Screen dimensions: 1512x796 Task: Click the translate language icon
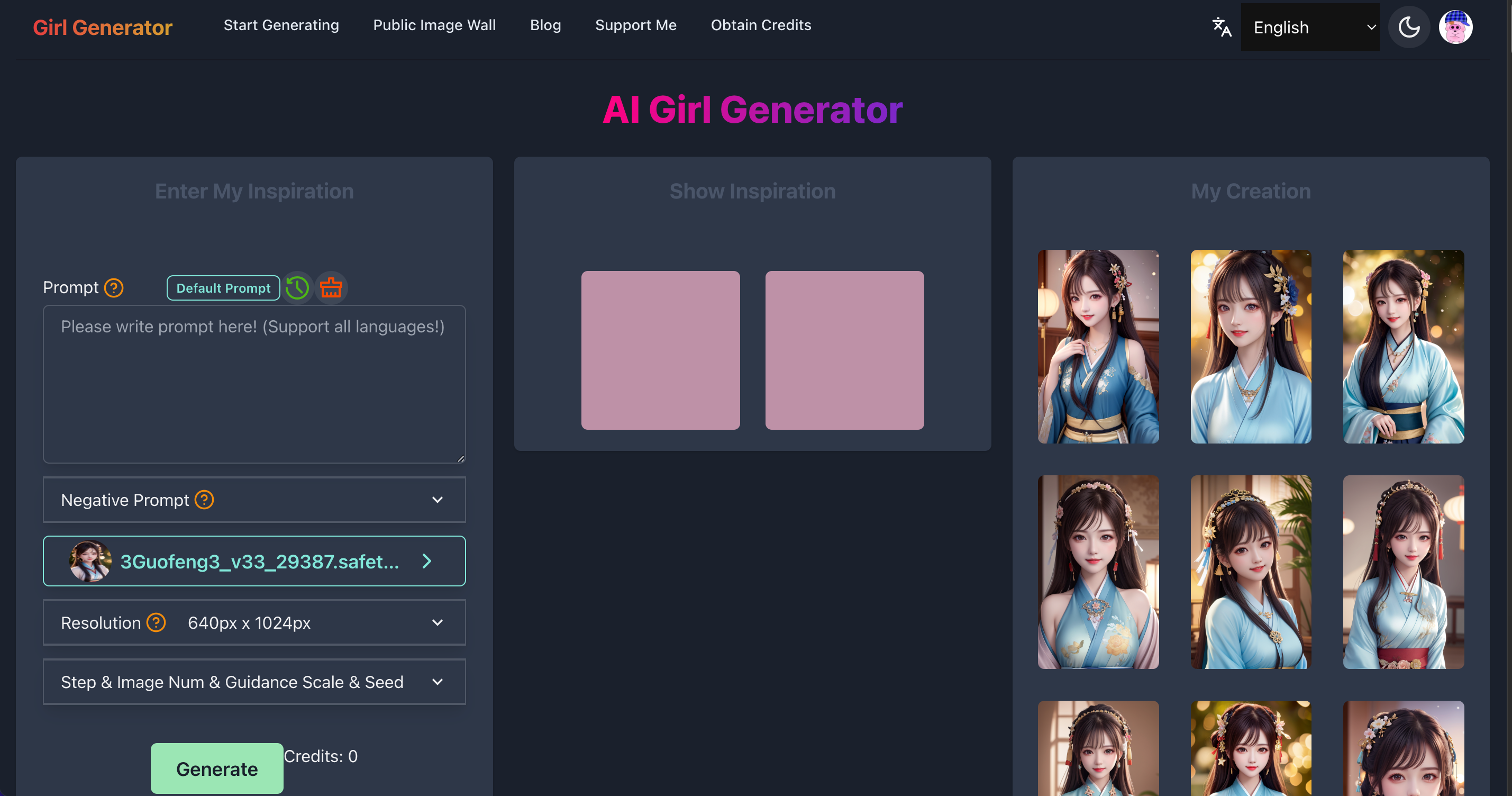point(1222,27)
